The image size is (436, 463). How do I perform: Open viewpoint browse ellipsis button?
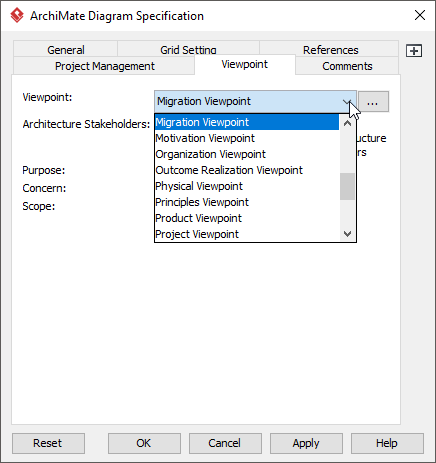pyautogui.click(x=372, y=102)
